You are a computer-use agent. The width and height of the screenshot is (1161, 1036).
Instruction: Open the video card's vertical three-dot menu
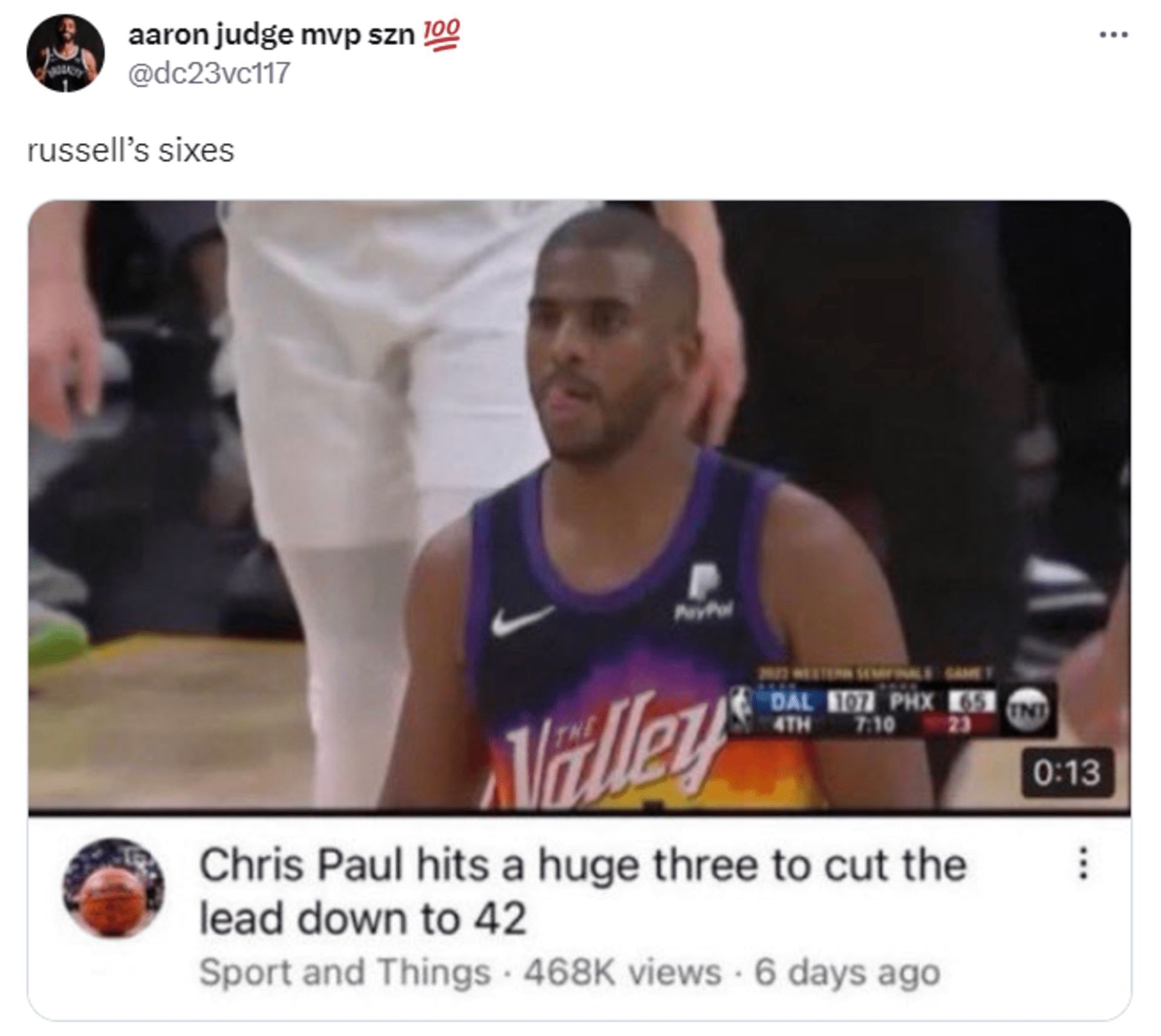click(x=1084, y=864)
